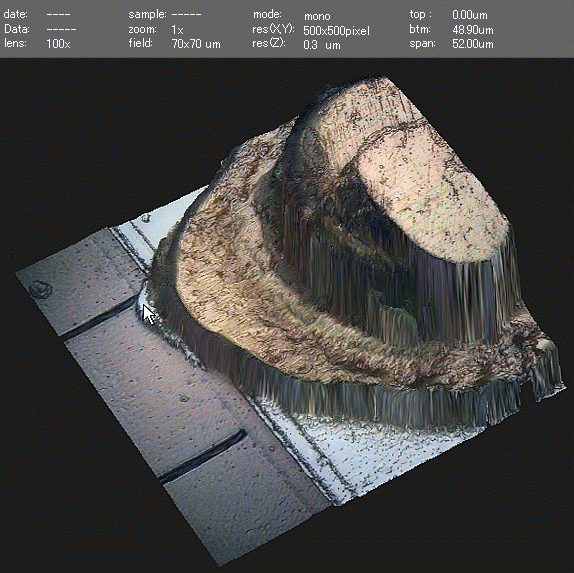Viewport: 574px width, 573px height.
Task: Select the span value 52.00um
Action: [x=473, y=44]
